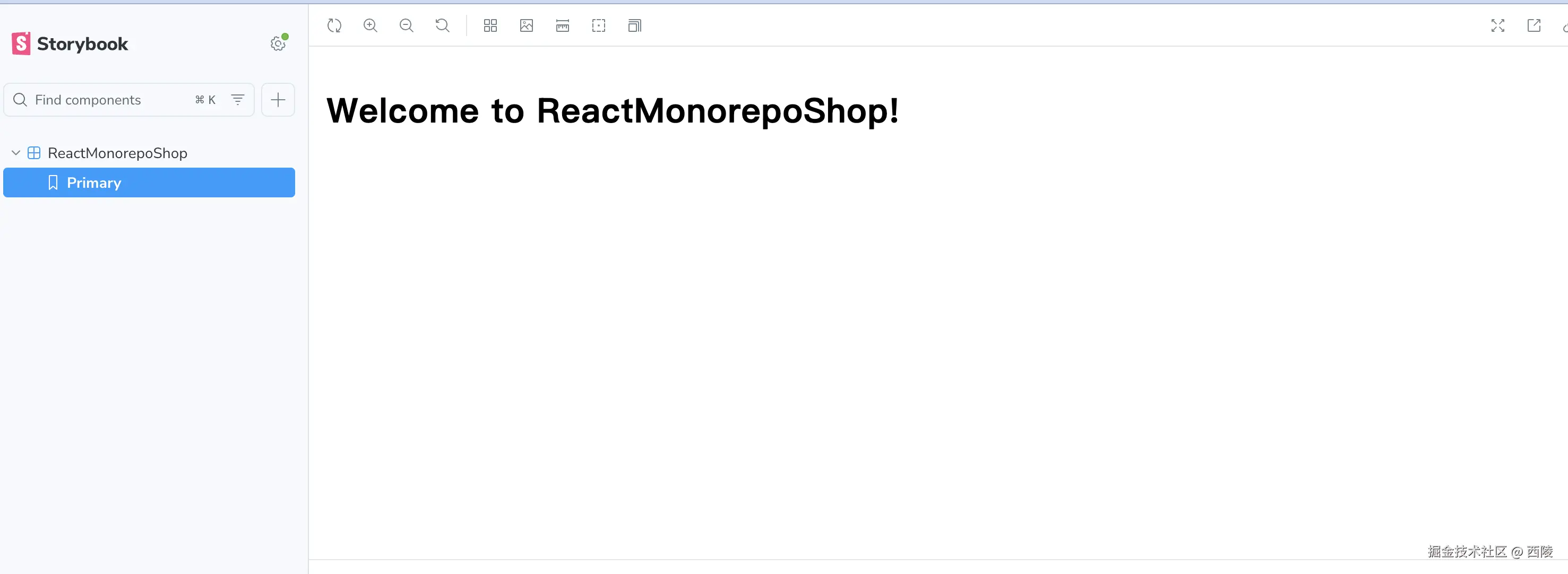Toggle the measure ruler tool

(563, 25)
